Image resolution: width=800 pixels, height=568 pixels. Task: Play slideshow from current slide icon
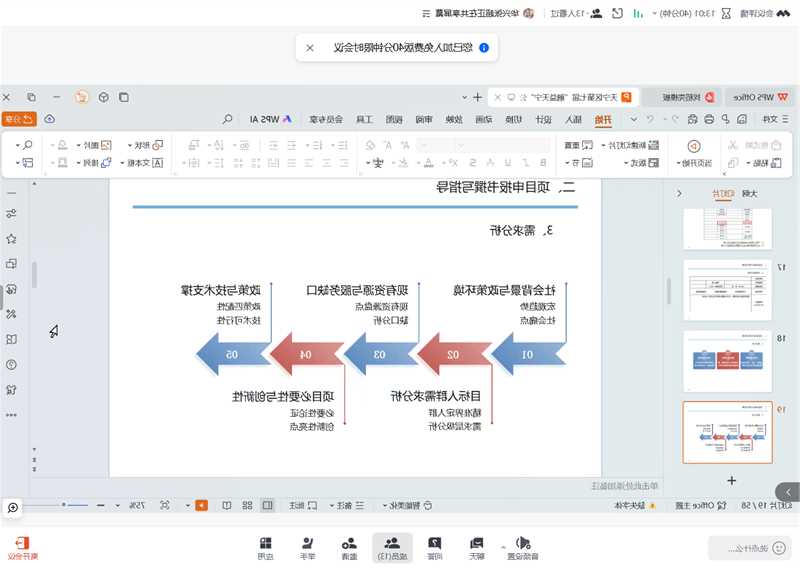(693, 146)
